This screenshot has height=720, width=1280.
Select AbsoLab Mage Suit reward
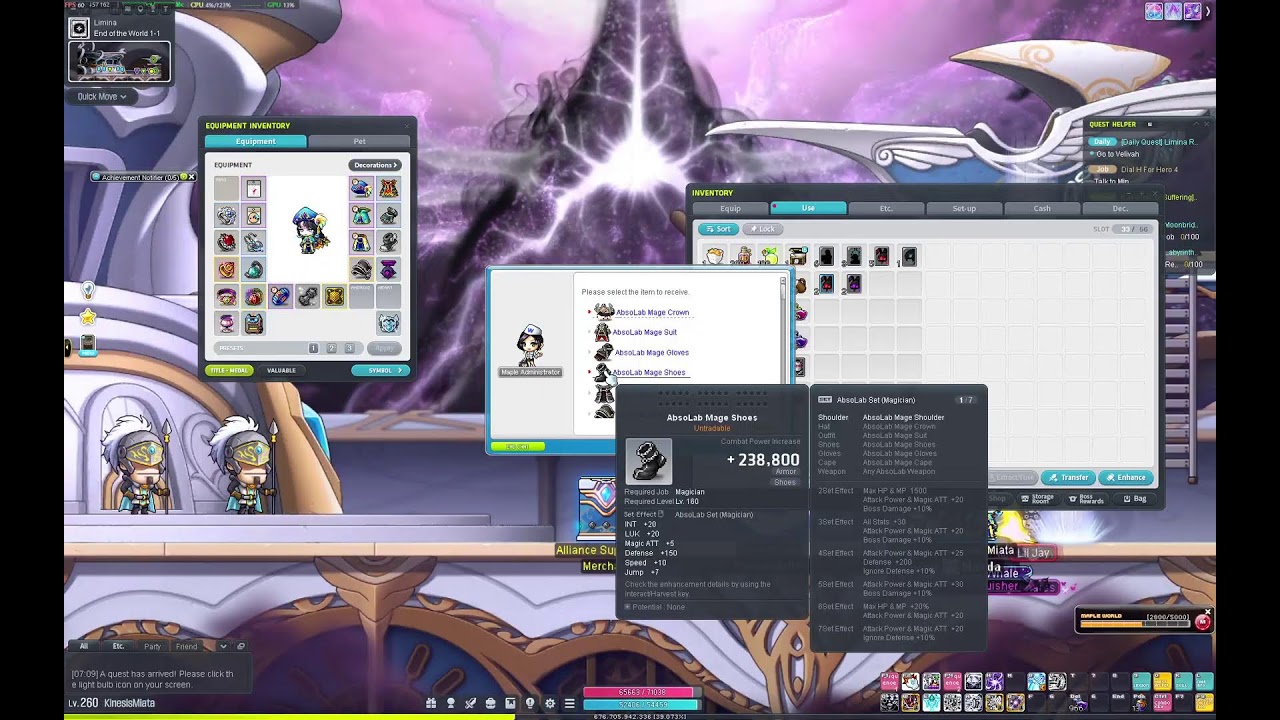tap(644, 332)
